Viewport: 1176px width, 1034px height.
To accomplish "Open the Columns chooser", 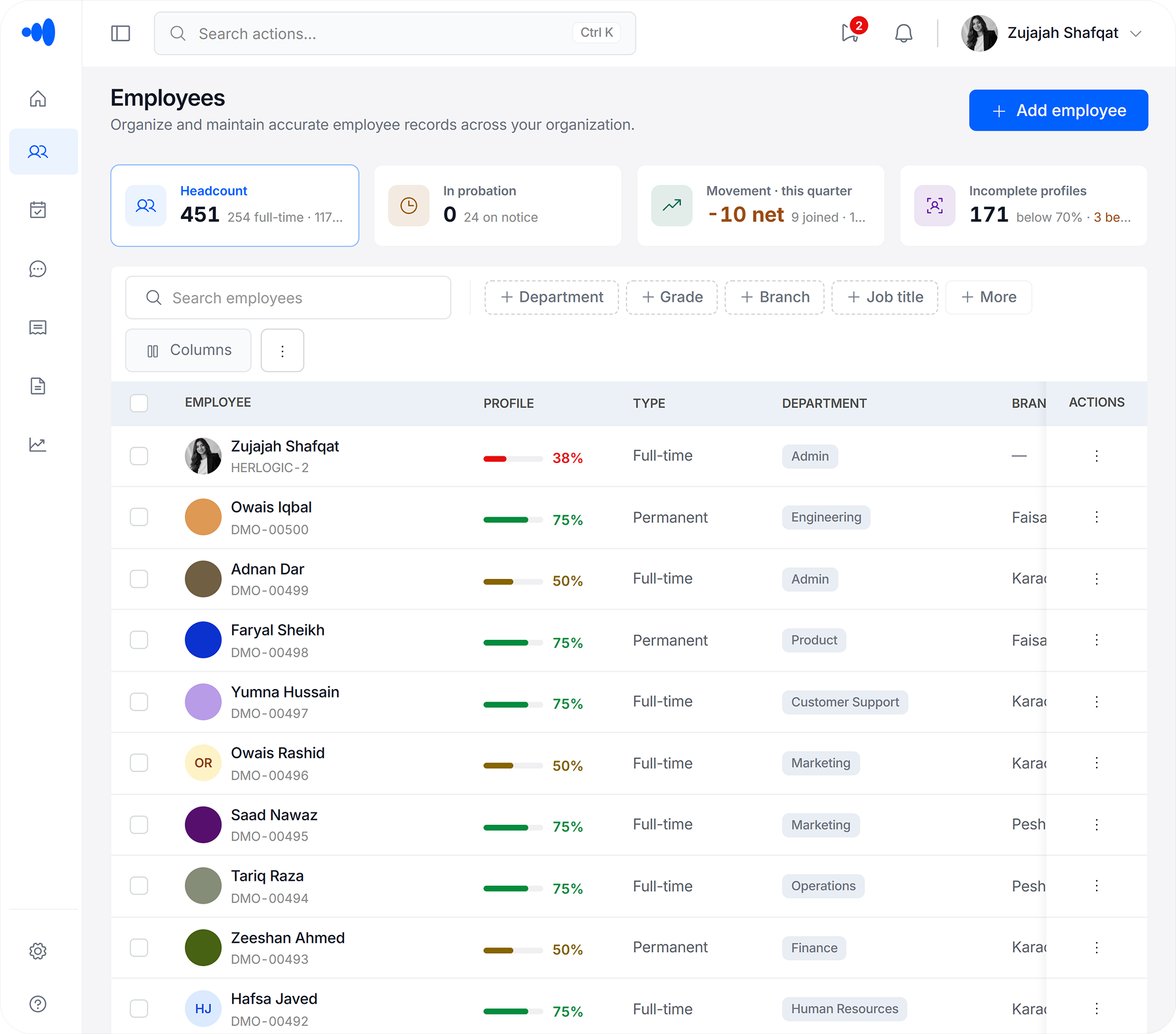I will coord(189,351).
